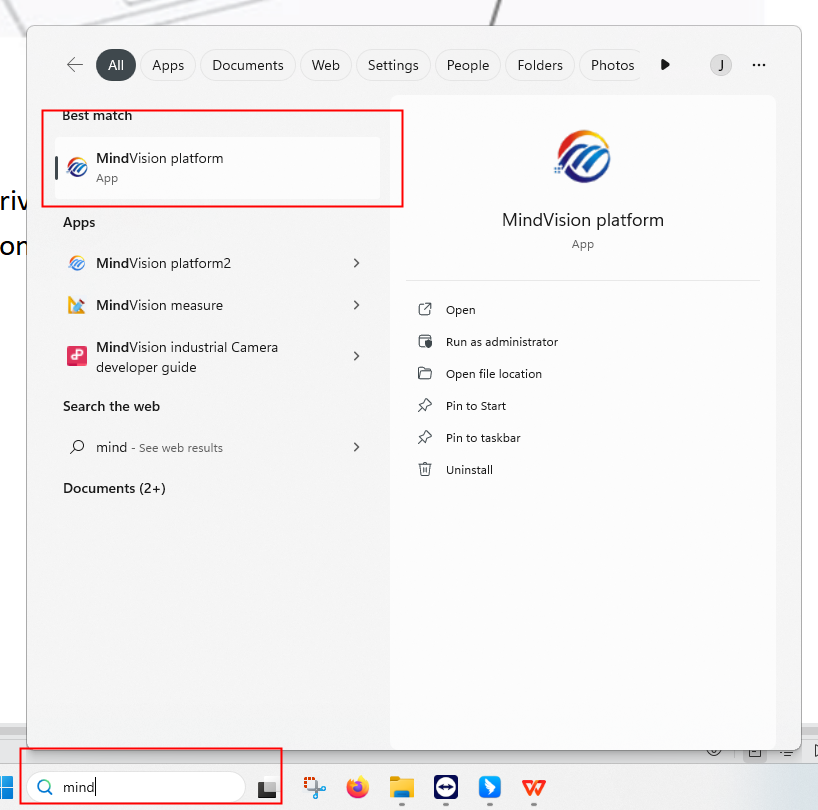Open WPS Office from the taskbar
The height and width of the screenshot is (810, 818).
534,787
